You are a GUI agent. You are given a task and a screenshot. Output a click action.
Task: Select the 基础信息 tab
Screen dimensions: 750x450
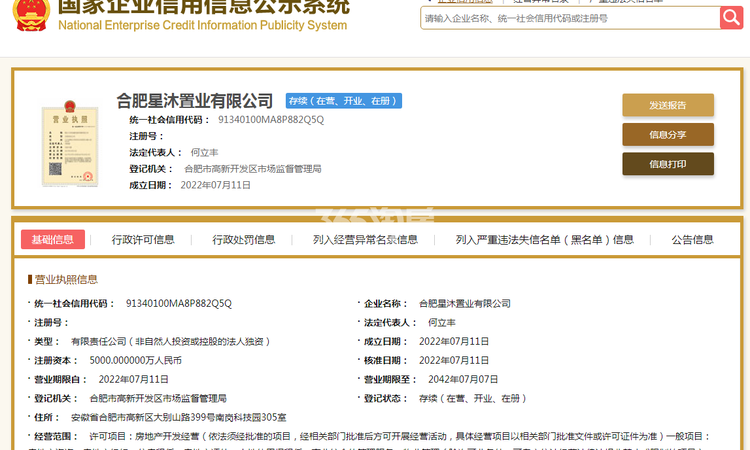53,240
